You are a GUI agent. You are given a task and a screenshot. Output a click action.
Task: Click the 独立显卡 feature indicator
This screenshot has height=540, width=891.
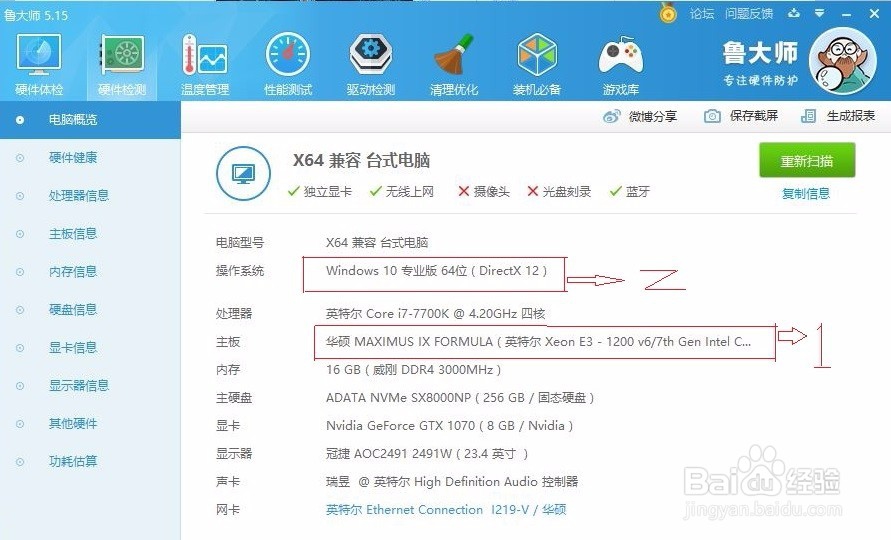(x=319, y=192)
